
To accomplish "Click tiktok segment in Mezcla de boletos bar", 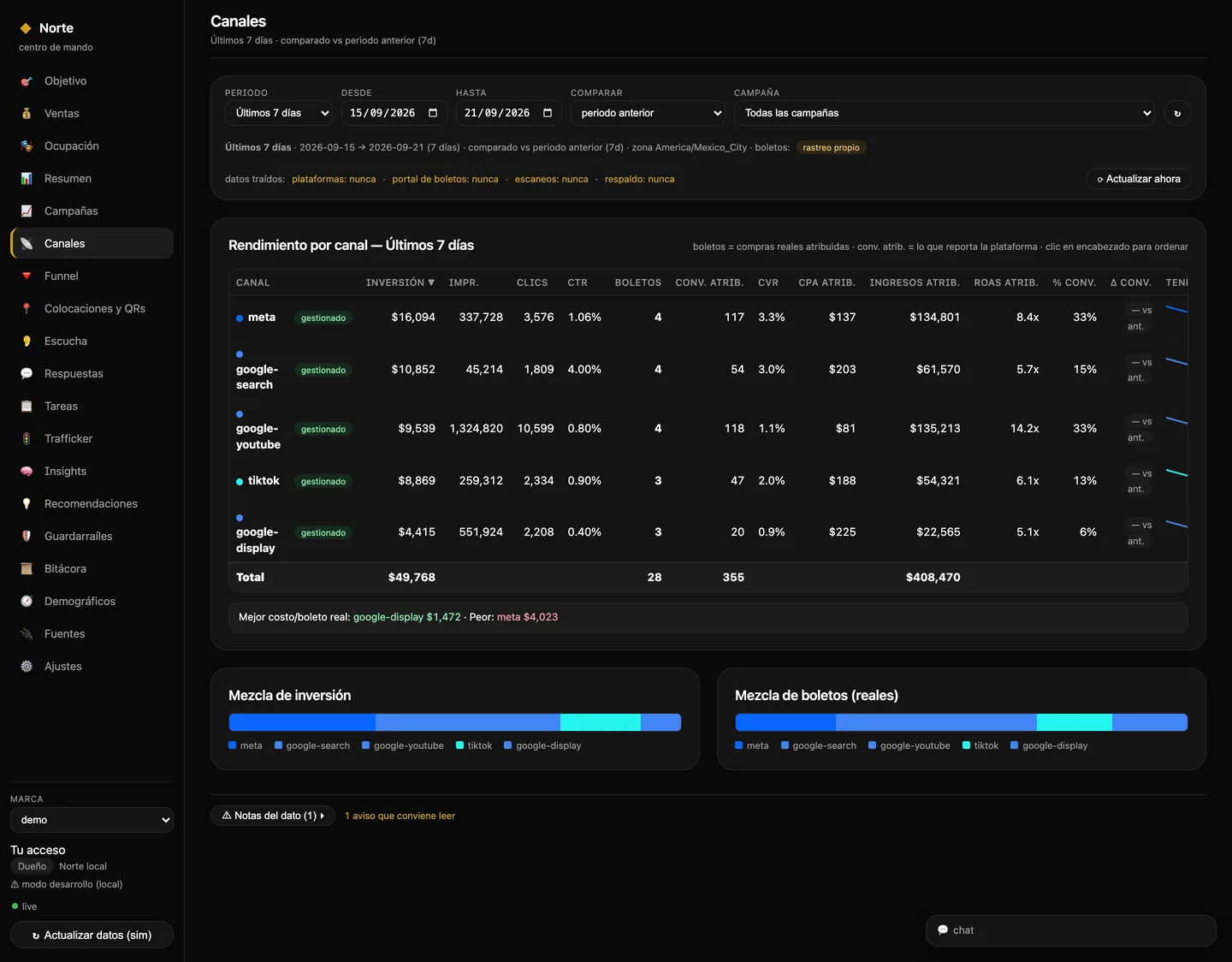I will click(1075, 722).
